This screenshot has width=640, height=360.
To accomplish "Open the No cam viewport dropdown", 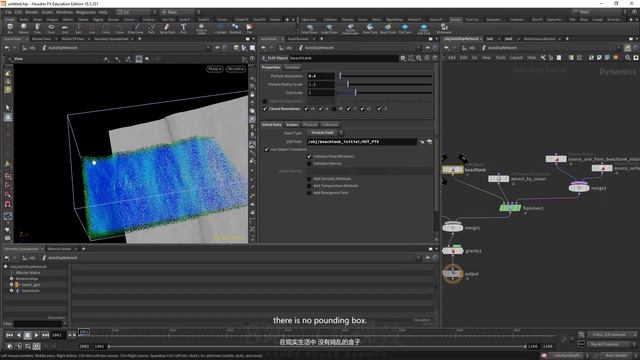I will (x=236, y=69).
